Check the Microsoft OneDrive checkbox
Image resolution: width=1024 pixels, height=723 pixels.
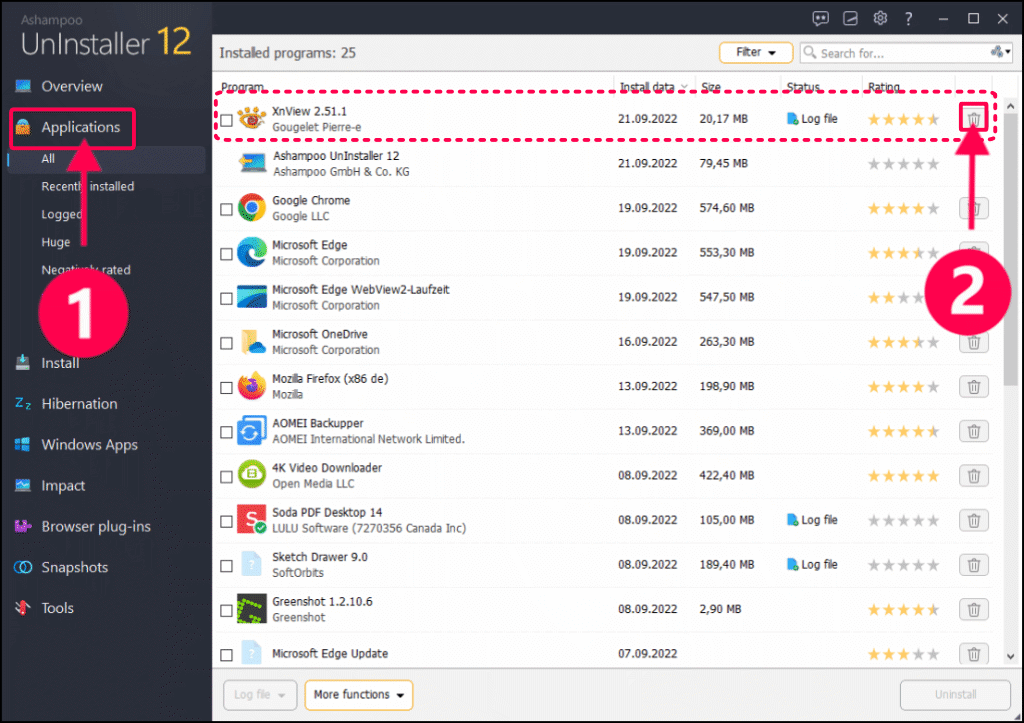pyautogui.click(x=227, y=343)
